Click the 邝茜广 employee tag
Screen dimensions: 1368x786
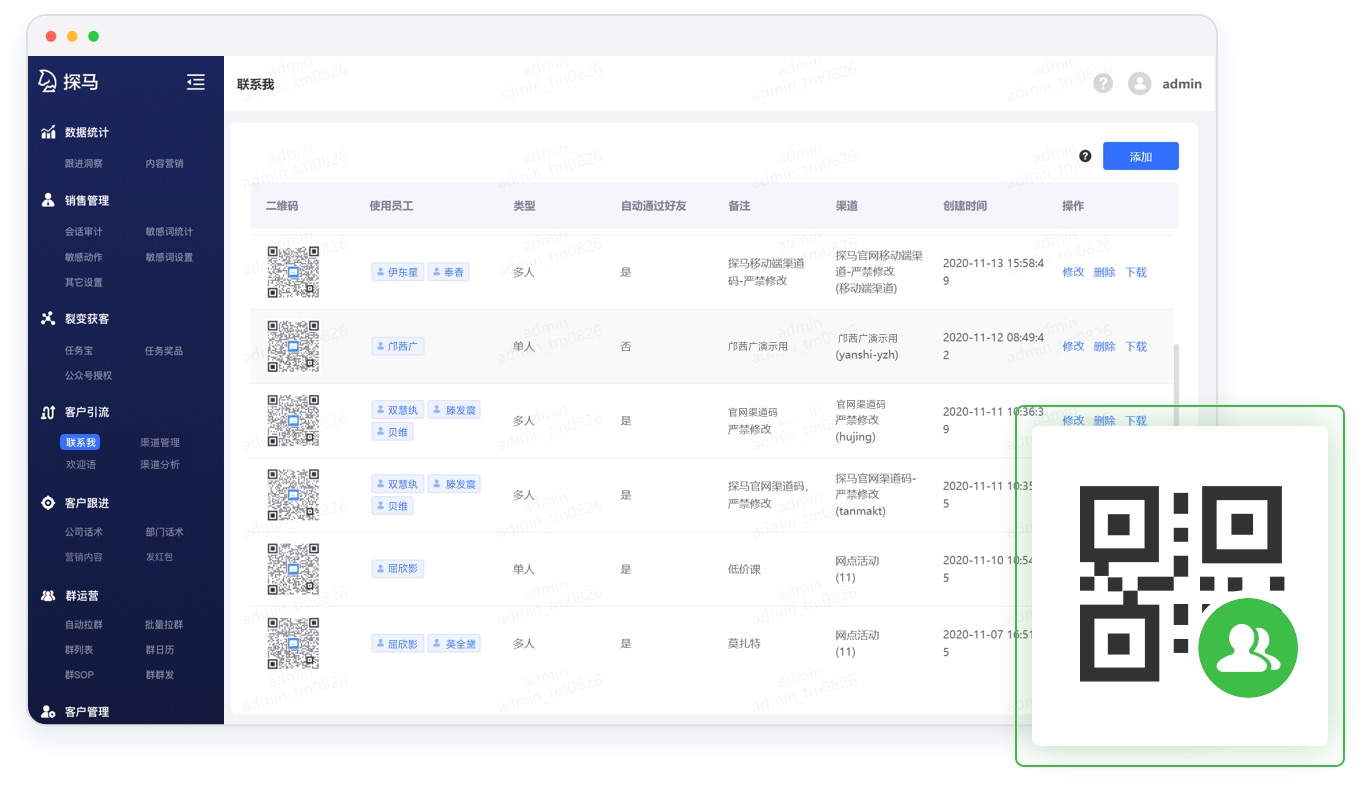(398, 346)
